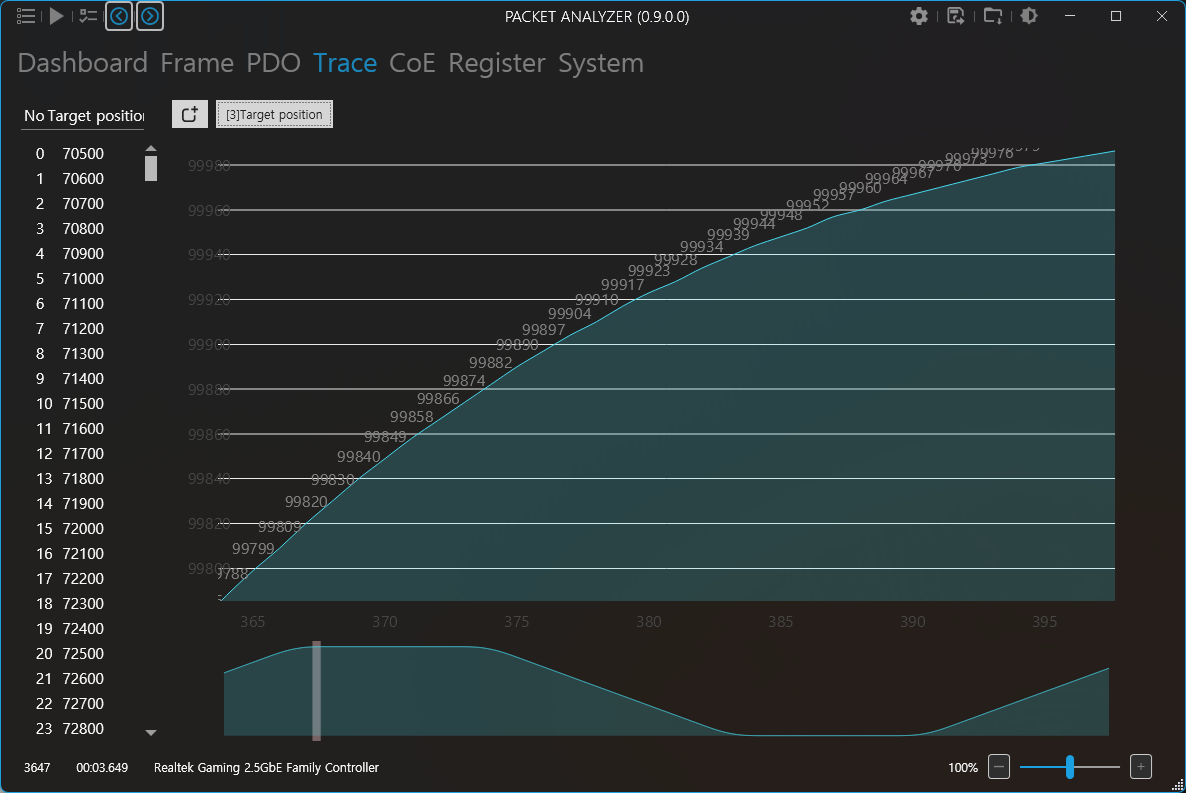Open settings gear icon
The width and height of the screenshot is (1186, 793).
[x=919, y=16]
